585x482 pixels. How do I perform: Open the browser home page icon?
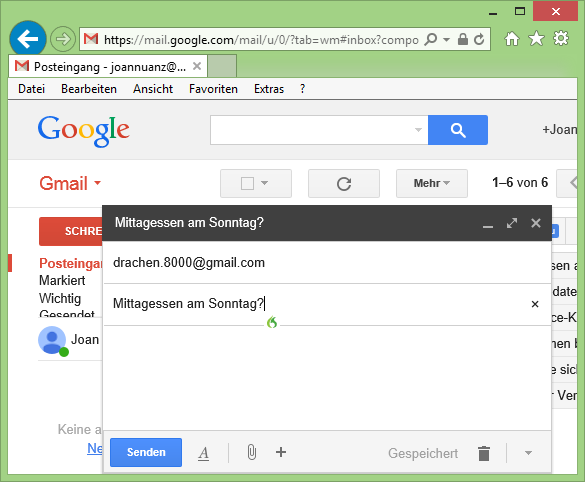pyautogui.click(x=512, y=39)
